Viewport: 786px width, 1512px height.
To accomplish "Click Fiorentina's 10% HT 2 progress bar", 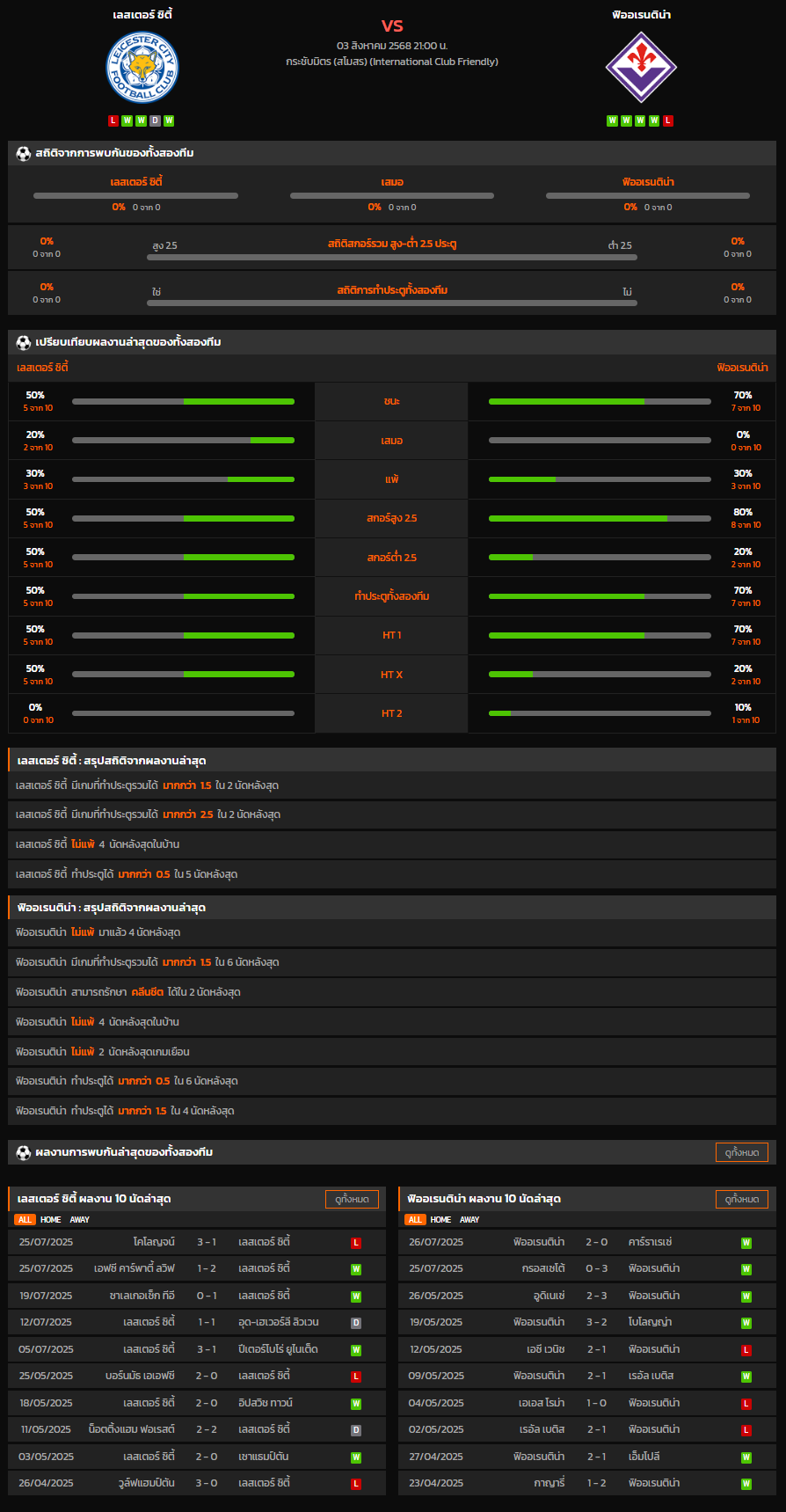I will pyautogui.click(x=600, y=713).
